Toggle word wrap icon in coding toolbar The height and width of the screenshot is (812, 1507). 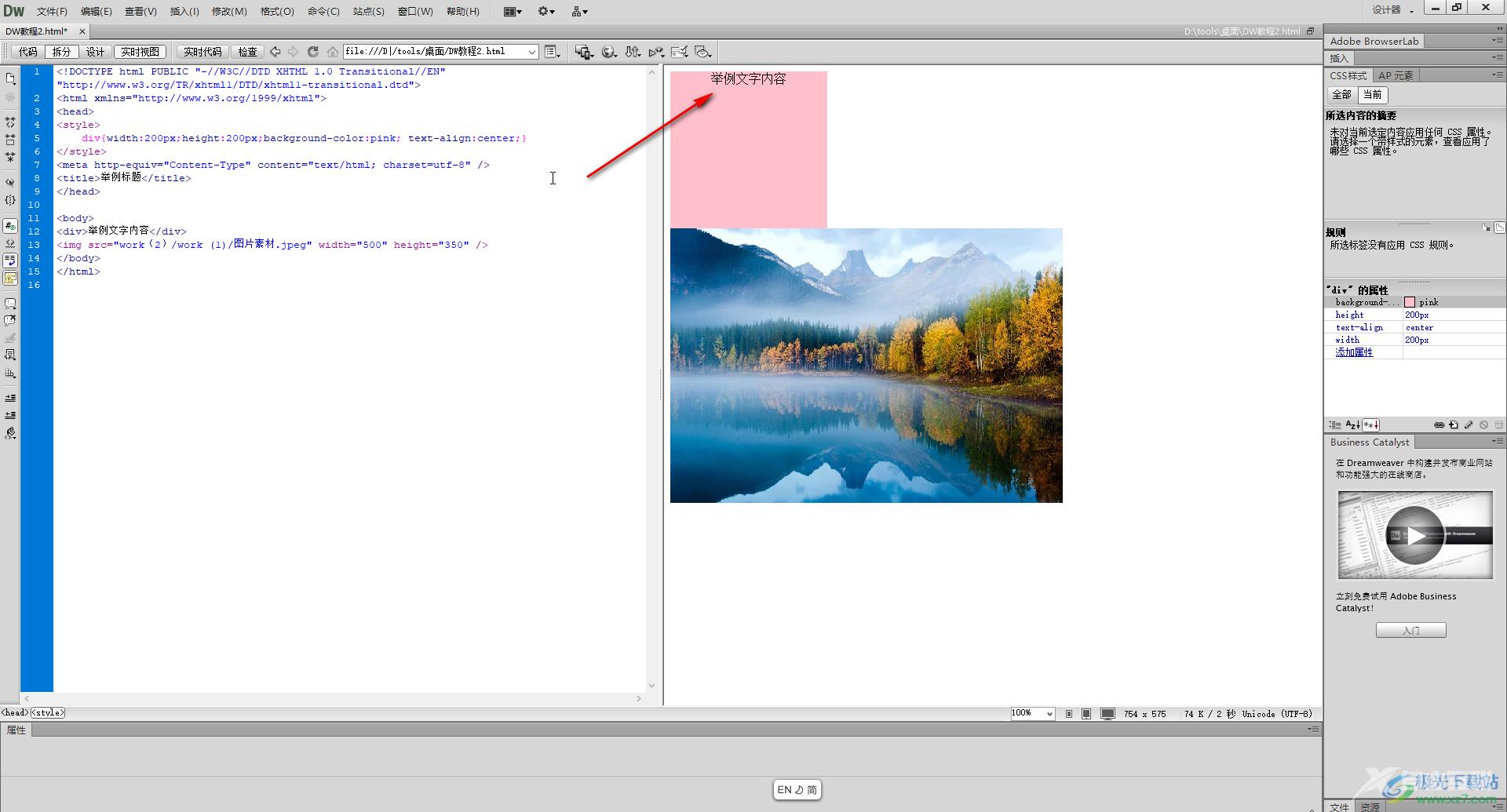click(10, 260)
